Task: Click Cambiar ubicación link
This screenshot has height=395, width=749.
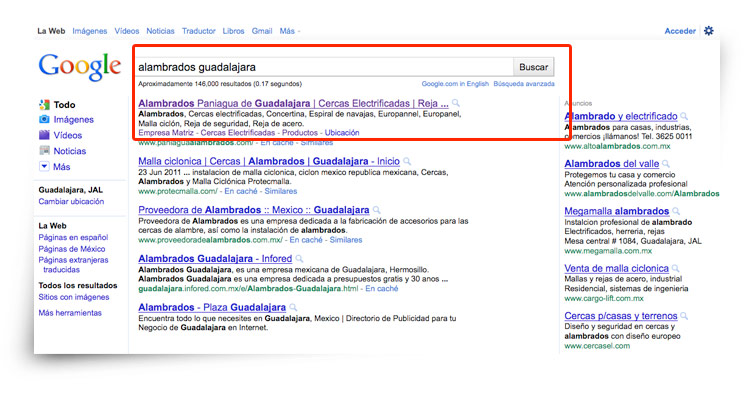Action: pyautogui.click(x=71, y=202)
